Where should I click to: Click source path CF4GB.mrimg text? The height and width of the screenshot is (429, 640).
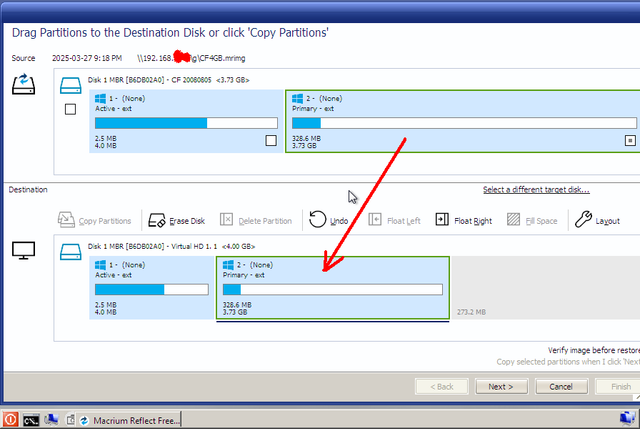191,58
